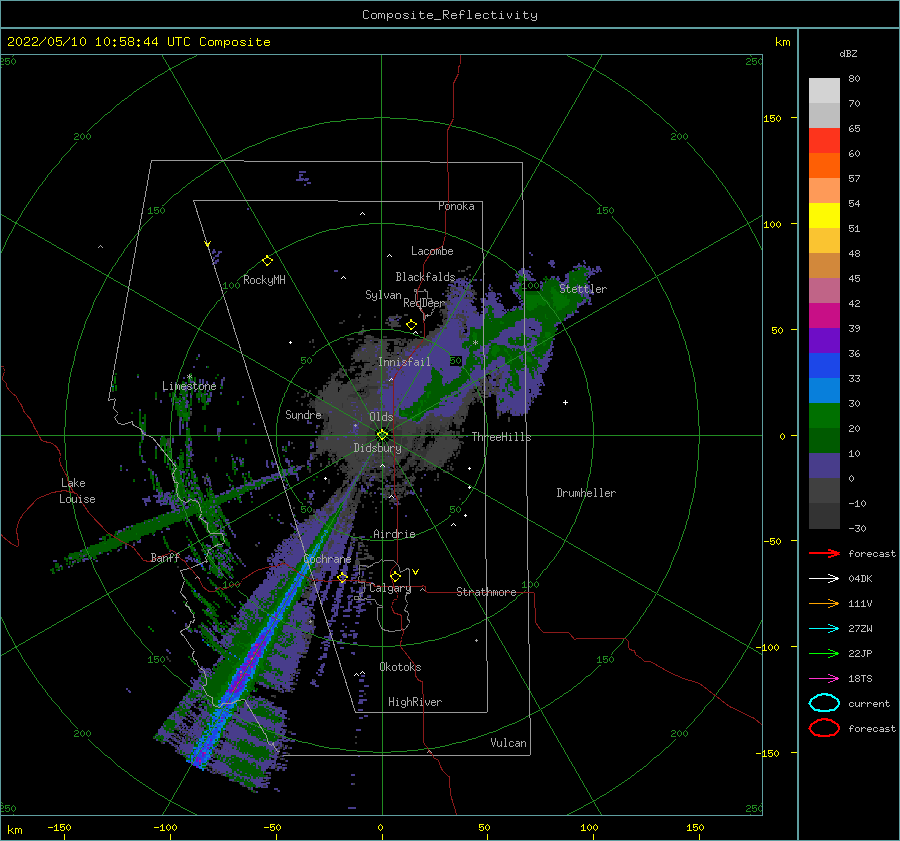
Task: Click the HighRiver city label
Action: pos(415,702)
